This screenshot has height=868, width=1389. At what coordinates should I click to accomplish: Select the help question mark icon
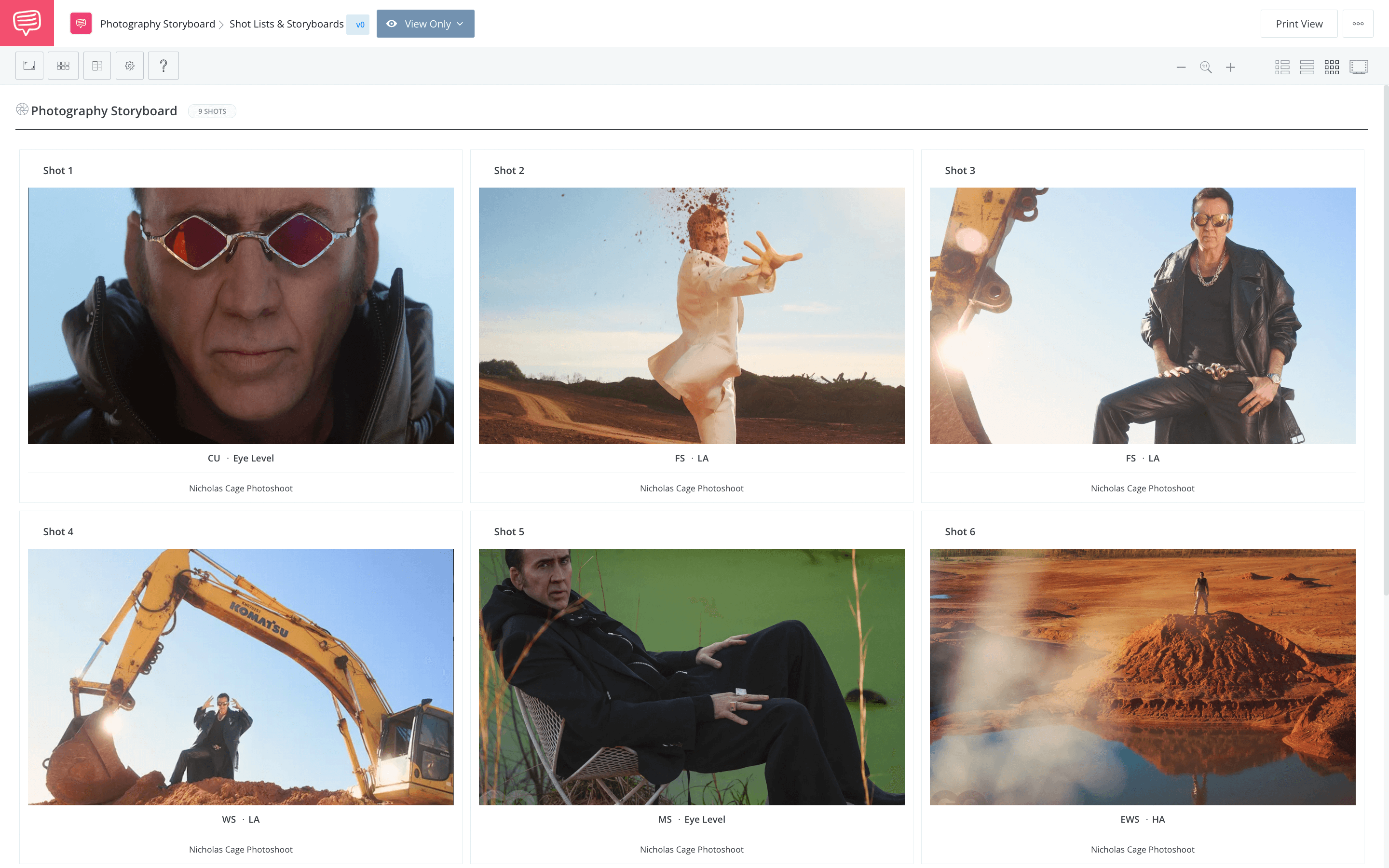[164, 65]
